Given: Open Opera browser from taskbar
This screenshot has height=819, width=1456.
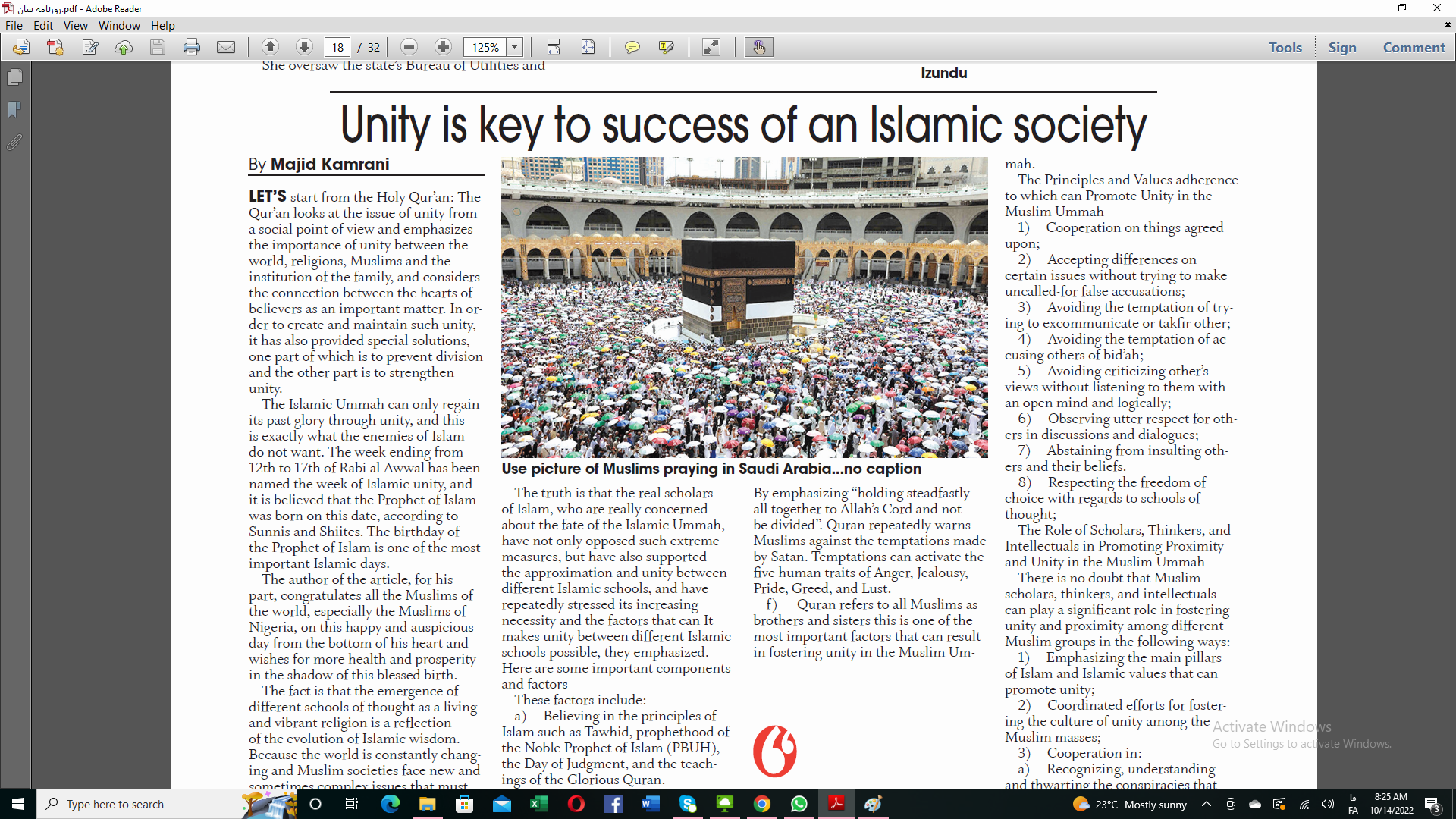Looking at the screenshot, I should pos(576,804).
